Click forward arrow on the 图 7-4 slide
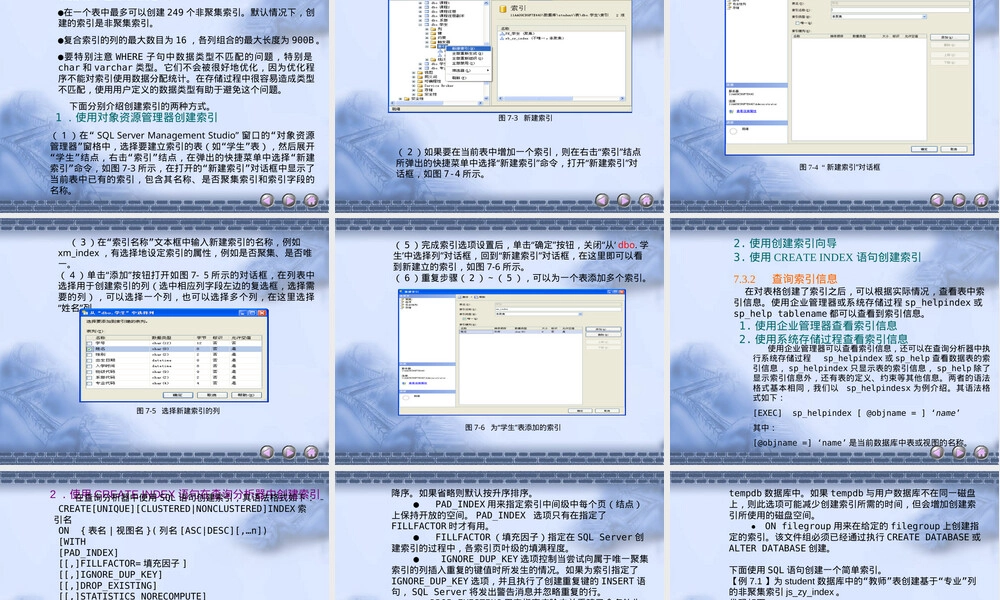1000x600 pixels. point(959,200)
